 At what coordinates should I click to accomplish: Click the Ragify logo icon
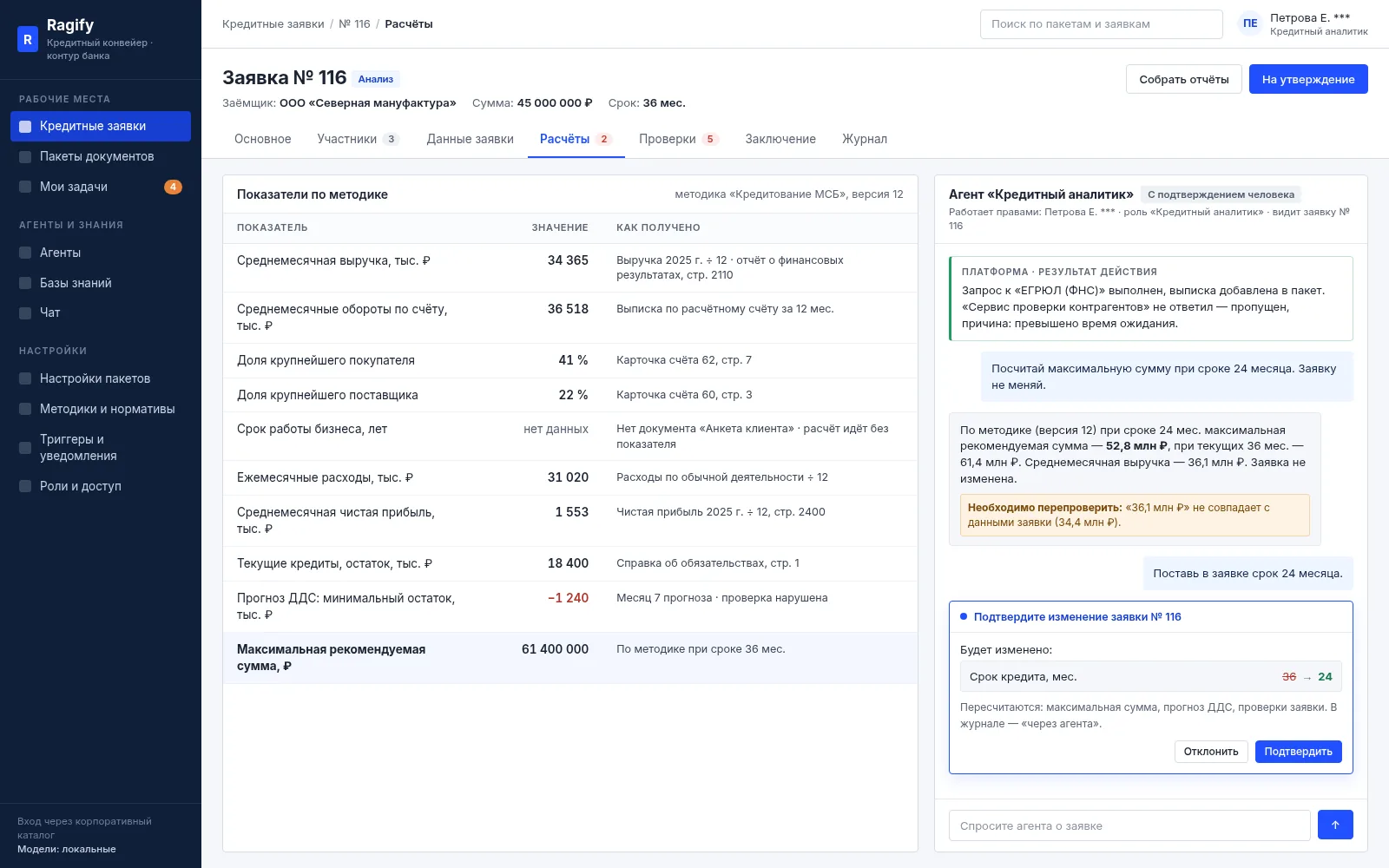pyautogui.click(x=28, y=39)
